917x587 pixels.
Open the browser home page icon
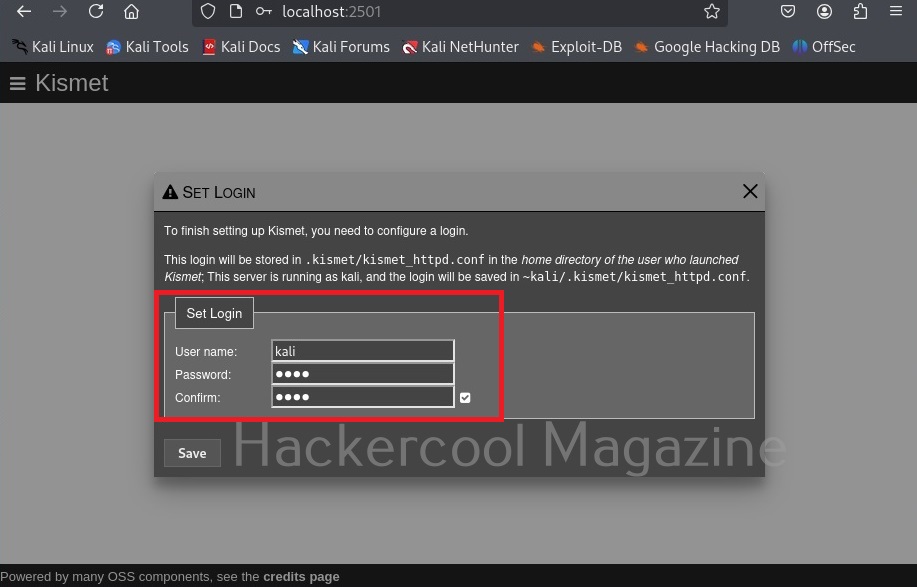[132, 11]
